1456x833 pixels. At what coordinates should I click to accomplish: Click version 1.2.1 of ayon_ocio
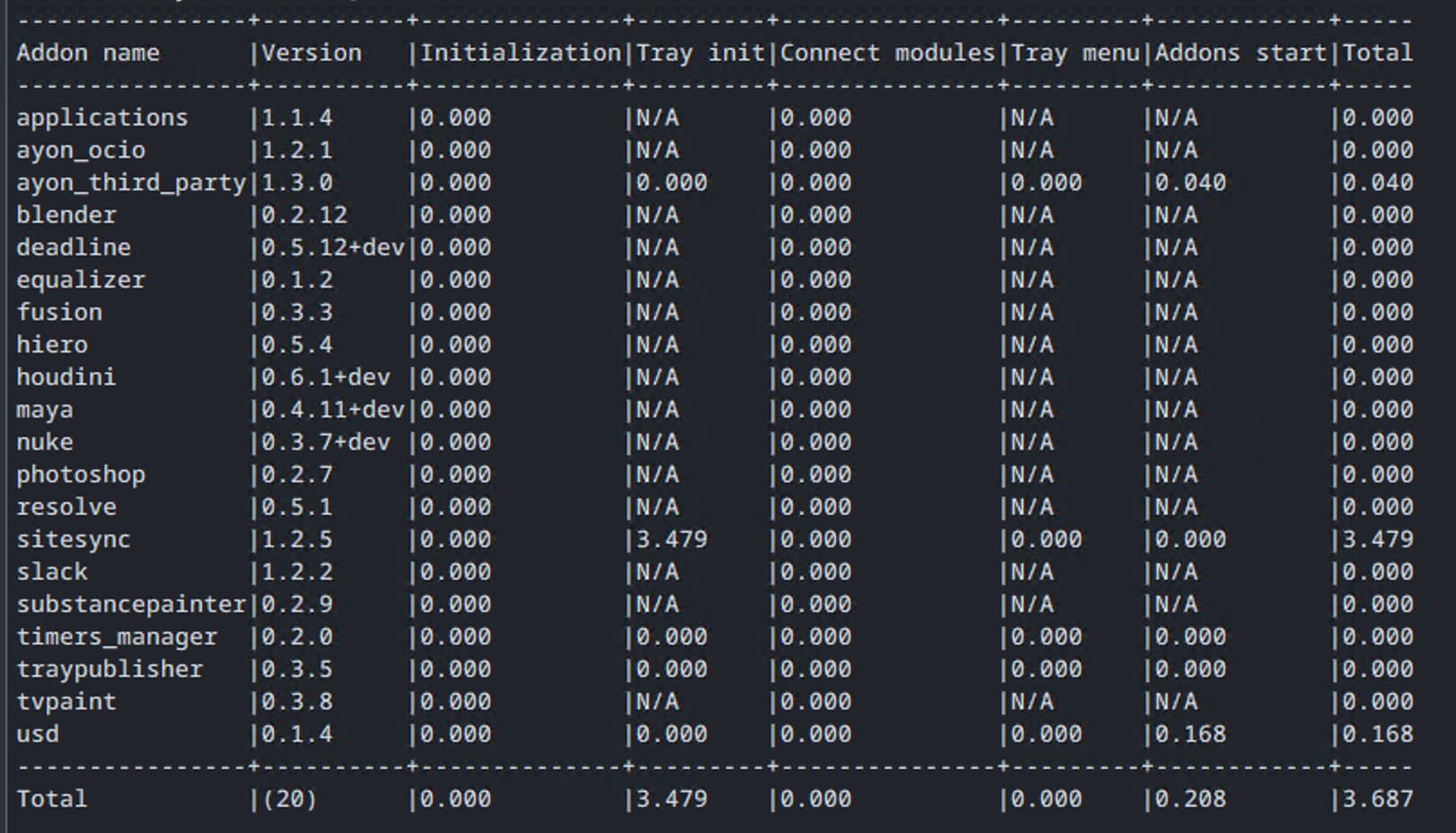click(297, 151)
